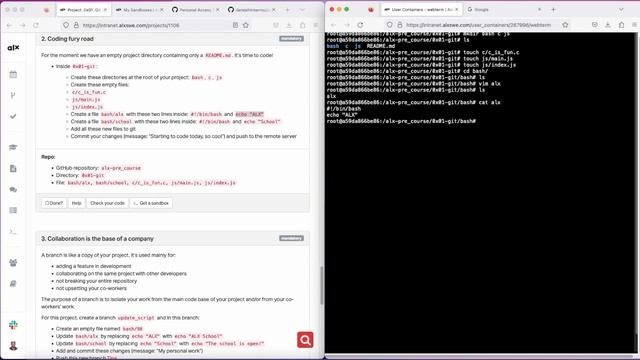Toggle reader view in left browser address bar
The image size is (640, 360).
(235, 25)
